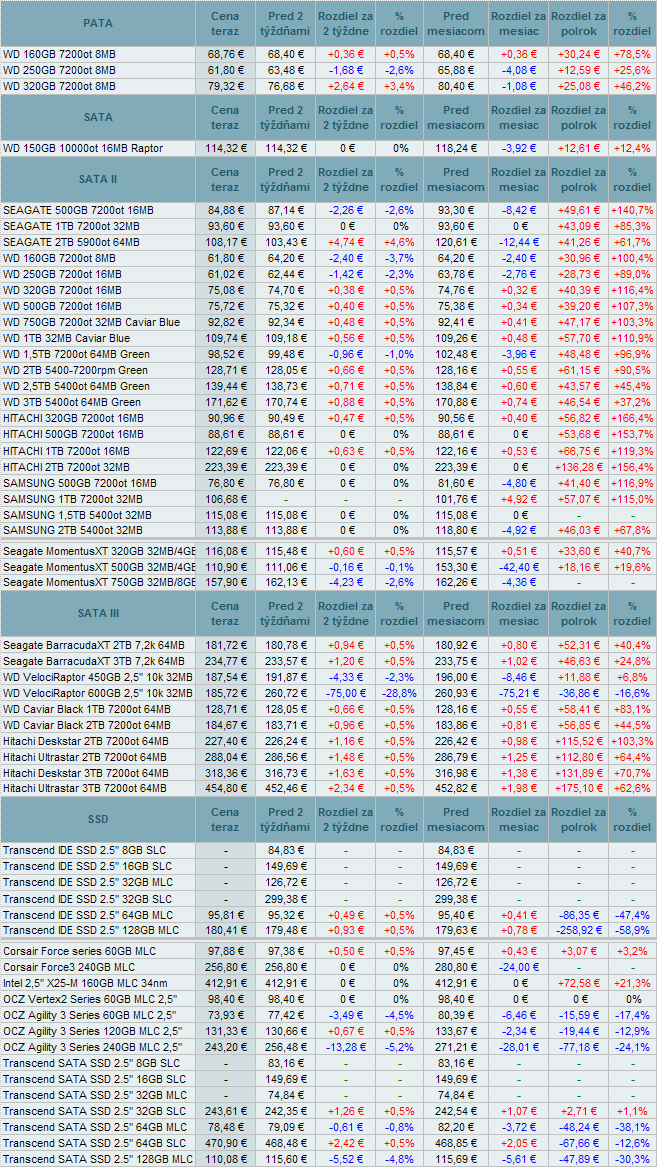
Task: Select the -12,44 € monthly difference cell
Action: [x=518, y=242]
